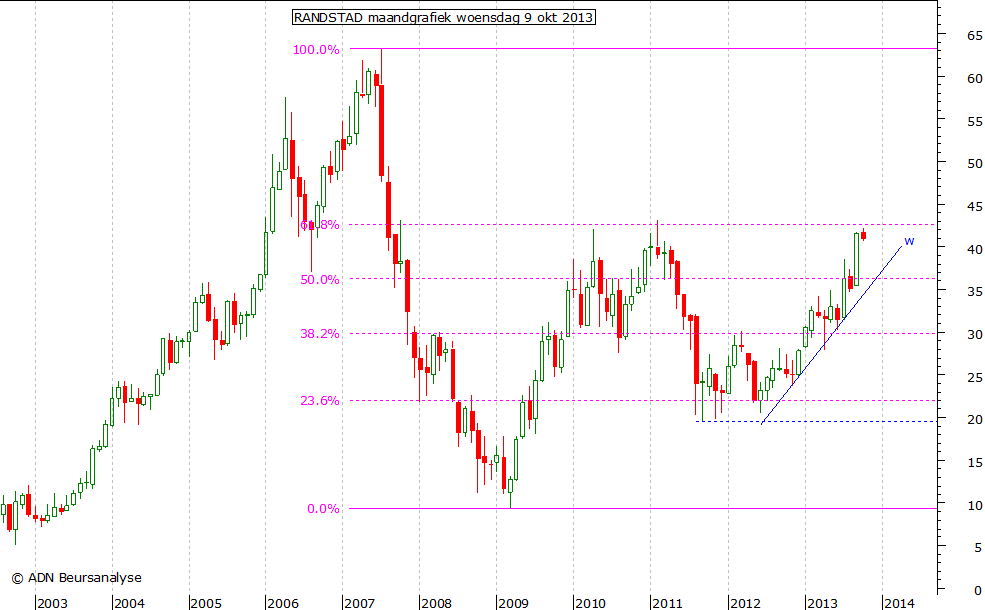Click the 61.8% Fibonacci level label
The width and height of the screenshot is (985, 610).
pos(320,225)
